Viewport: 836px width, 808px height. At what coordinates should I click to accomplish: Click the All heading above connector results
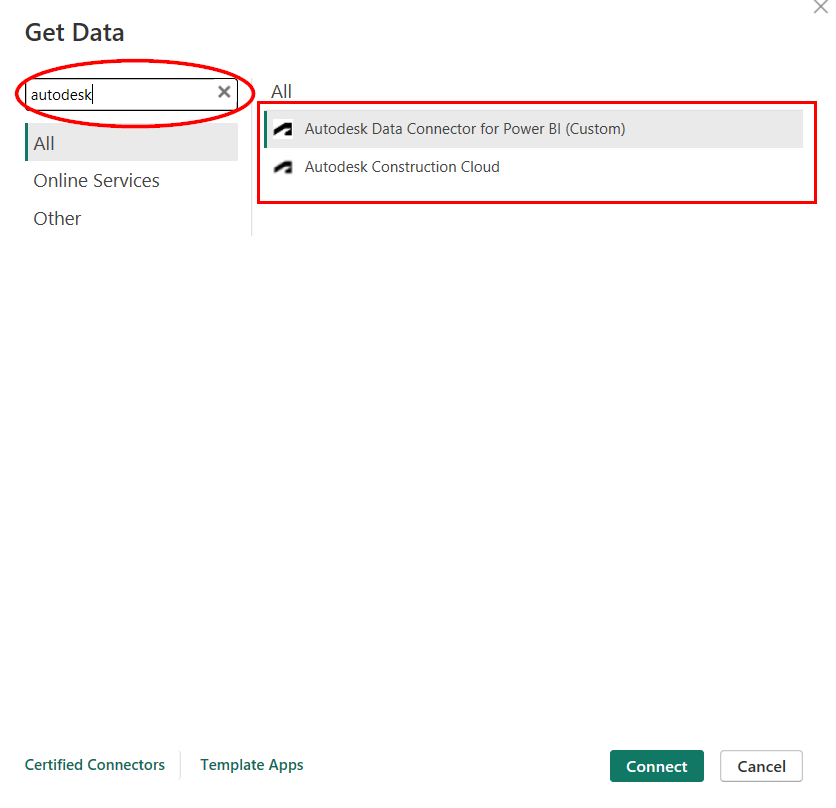tap(281, 92)
